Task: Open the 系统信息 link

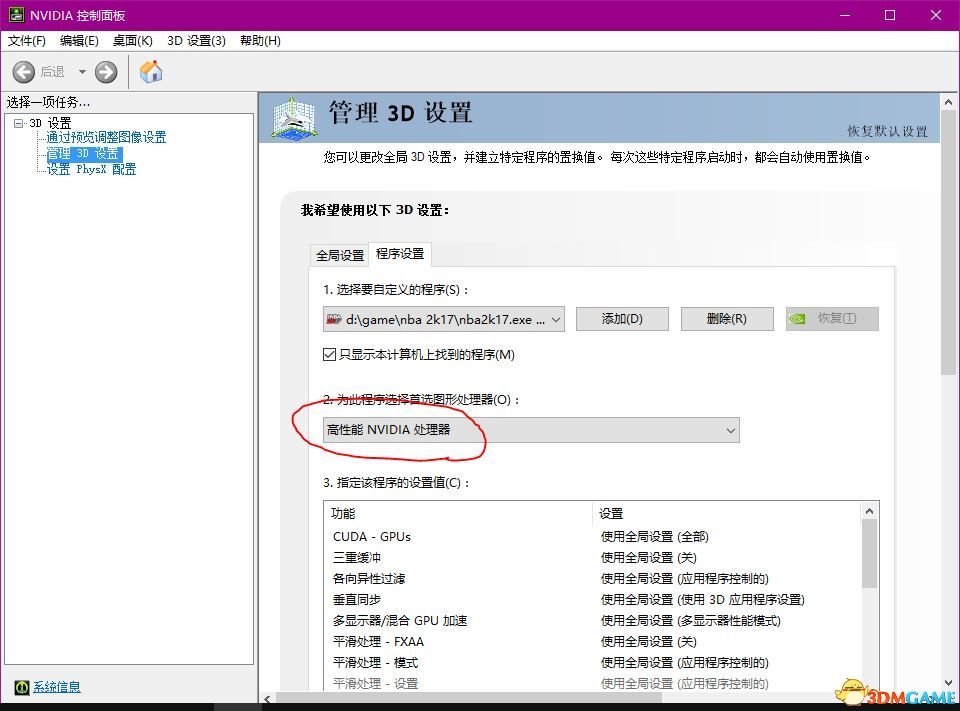Action: pyautogui.click(x=57, y=687)
